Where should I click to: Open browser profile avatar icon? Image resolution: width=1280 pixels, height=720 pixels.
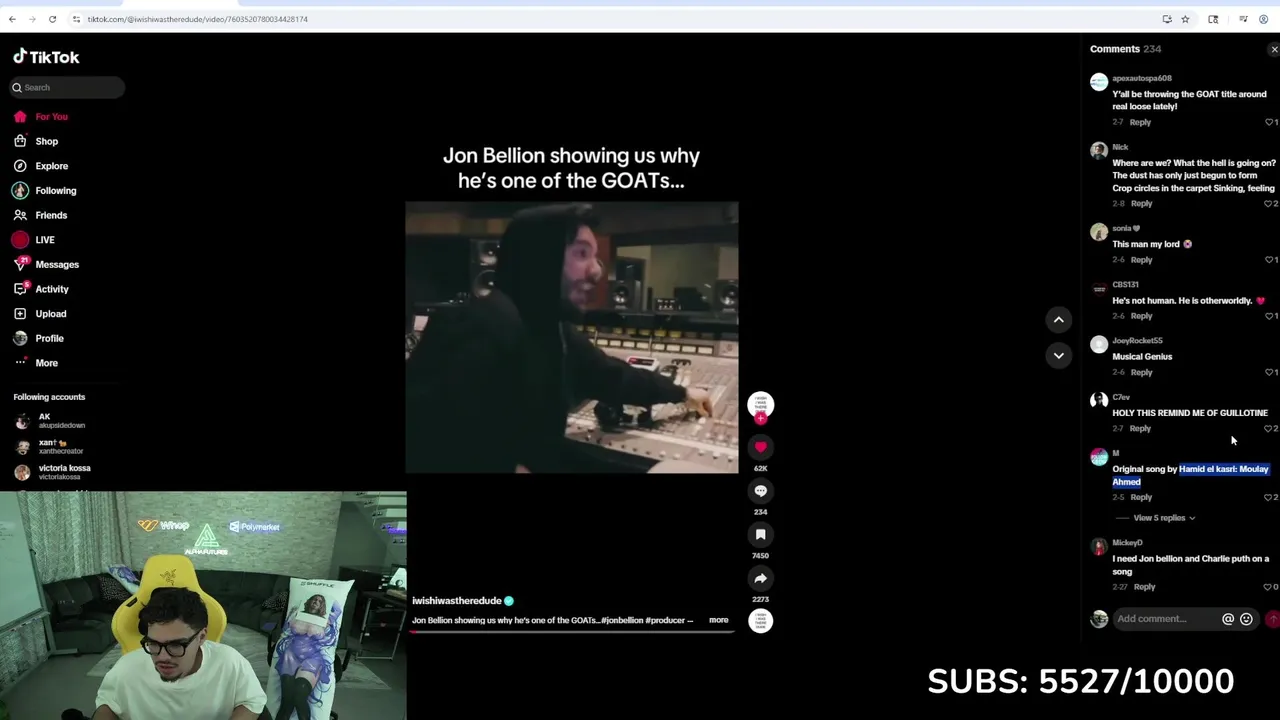pyautogui.click(x=1264, y=19)
